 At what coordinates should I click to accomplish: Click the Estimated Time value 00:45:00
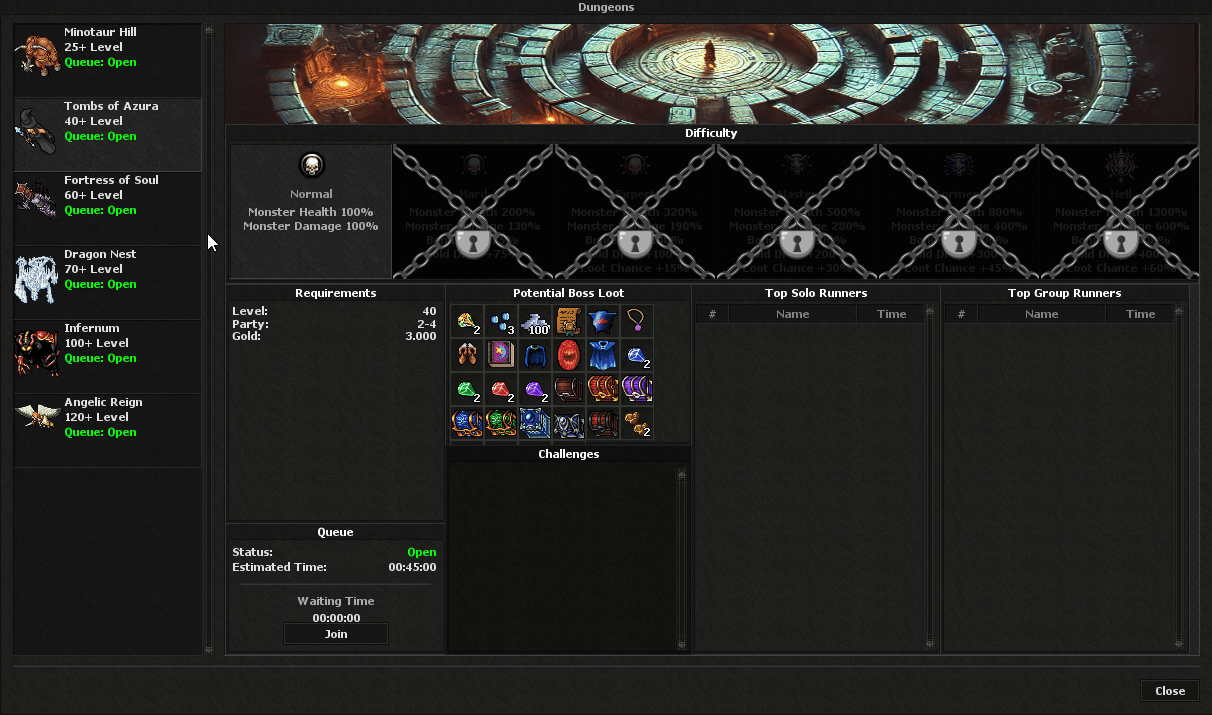412,568
